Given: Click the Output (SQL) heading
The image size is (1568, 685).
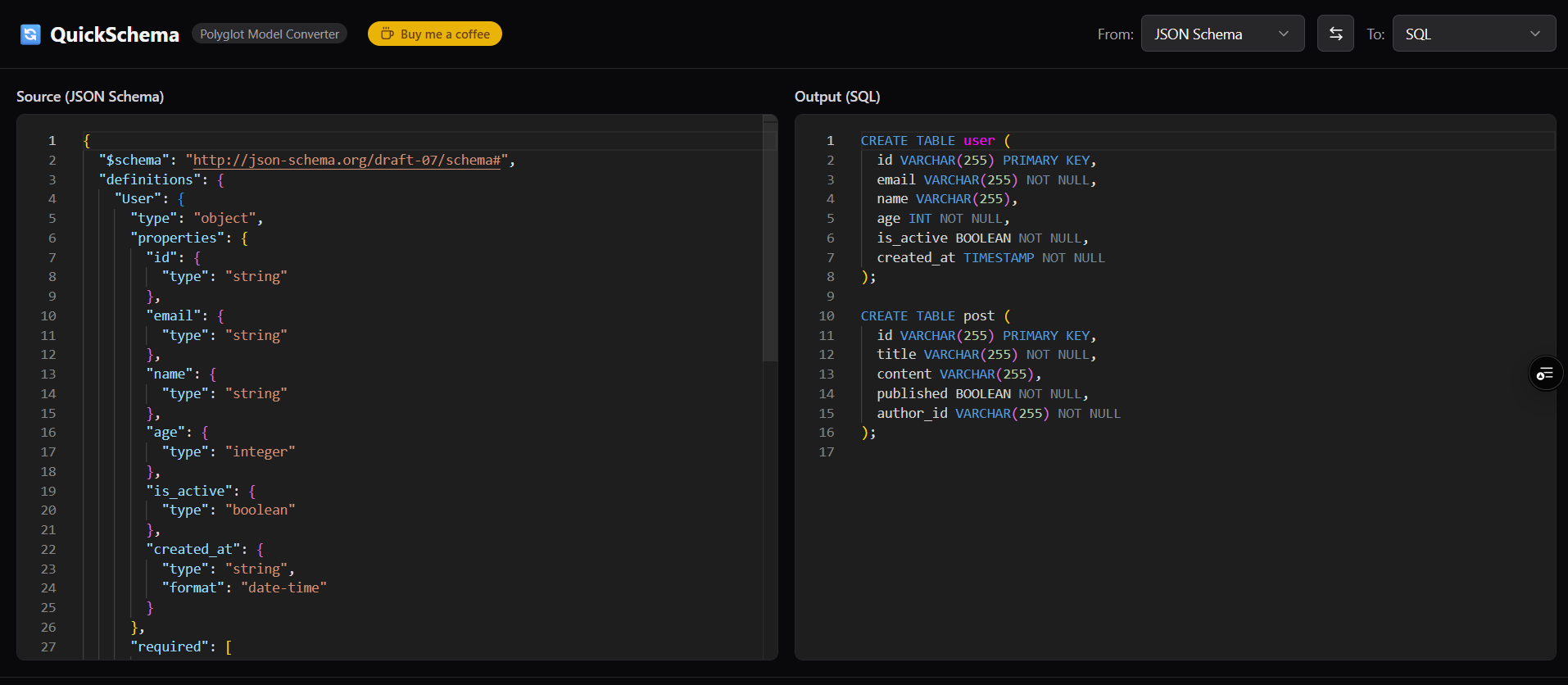Looking at the screenshot, I should coord(837,97).
